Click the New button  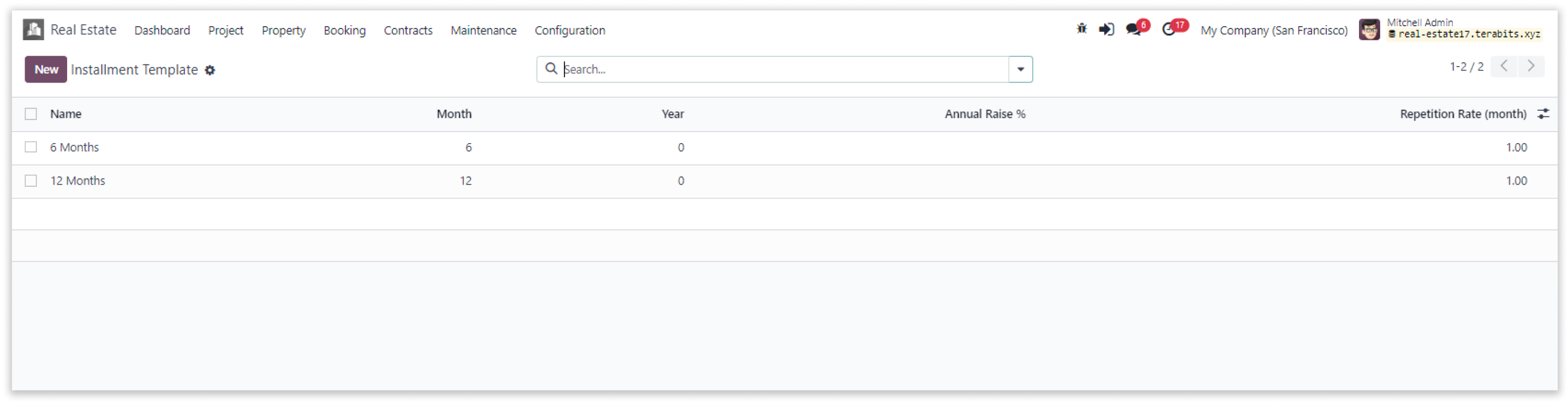click(46, 69)
